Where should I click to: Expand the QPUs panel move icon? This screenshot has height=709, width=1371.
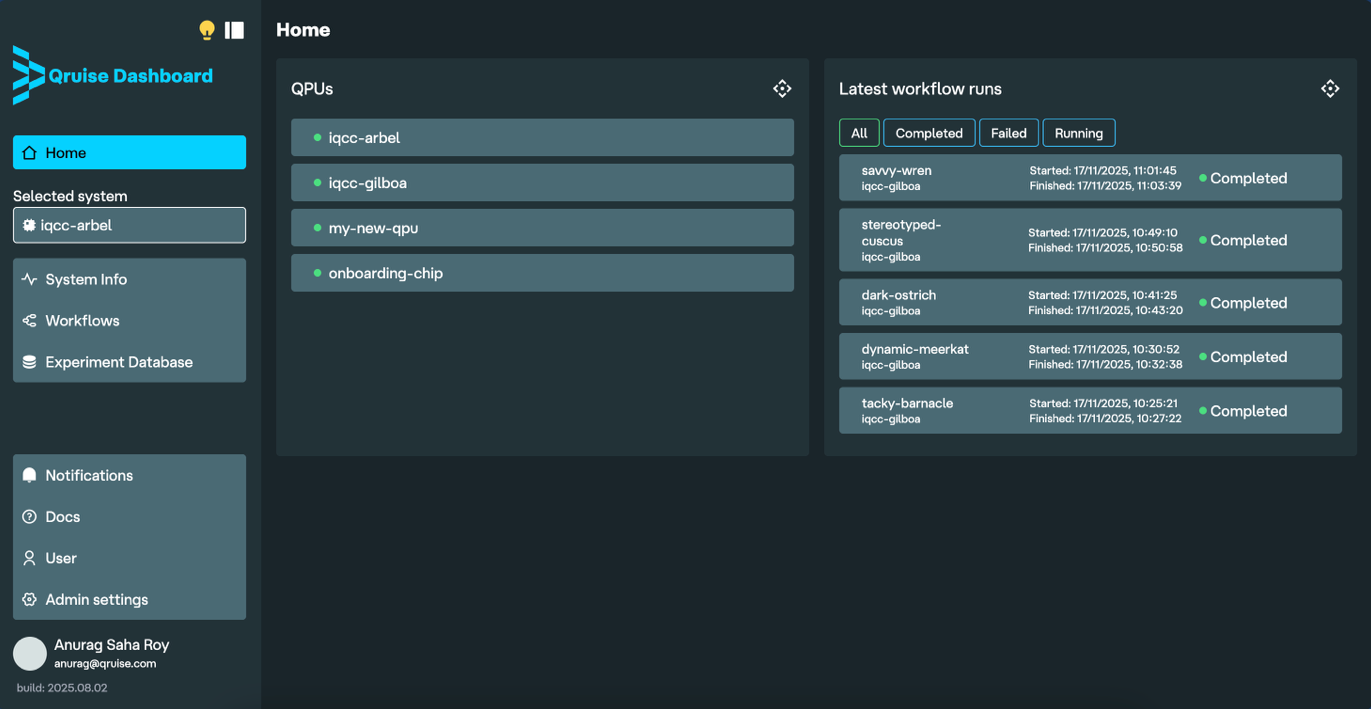782,89
